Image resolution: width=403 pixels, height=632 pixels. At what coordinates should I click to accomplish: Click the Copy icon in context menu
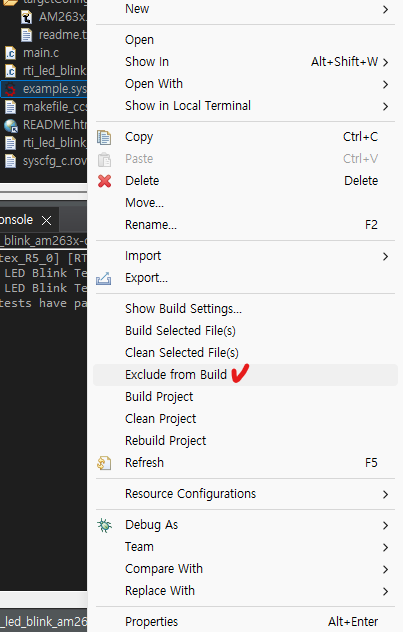(x=104, y=137)
